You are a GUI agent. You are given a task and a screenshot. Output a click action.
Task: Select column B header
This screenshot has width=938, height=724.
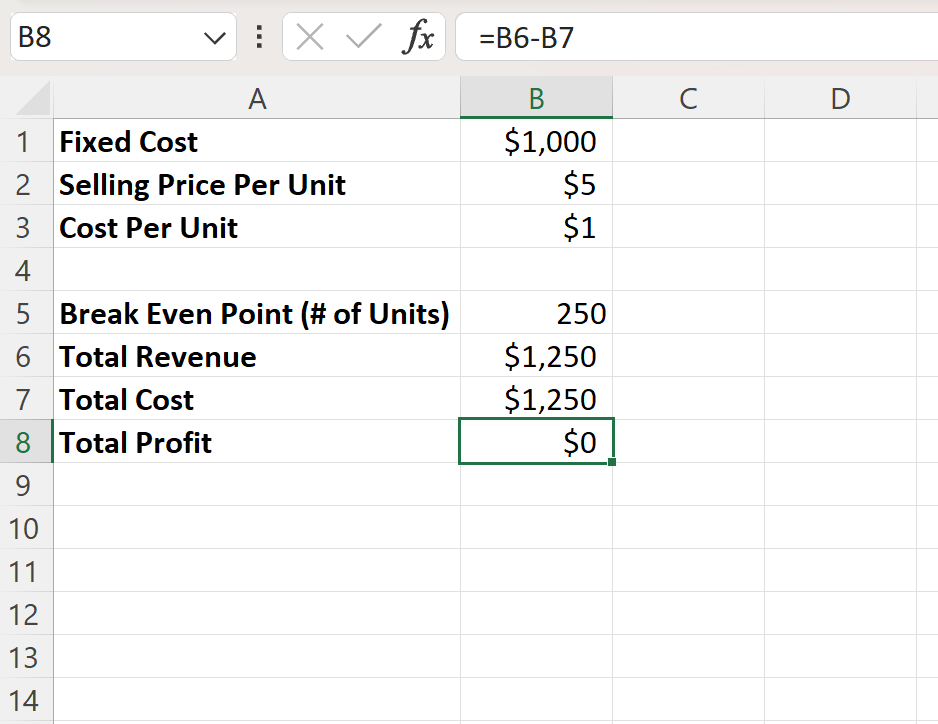536,98
